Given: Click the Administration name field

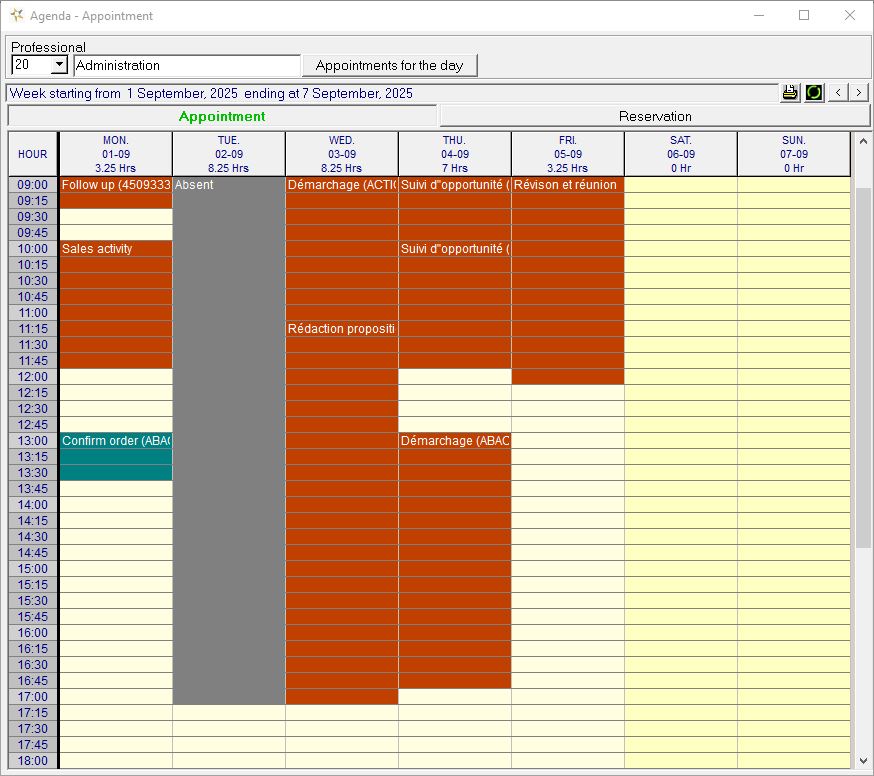Looking at the screenshot, I should (x=187, y=65).
